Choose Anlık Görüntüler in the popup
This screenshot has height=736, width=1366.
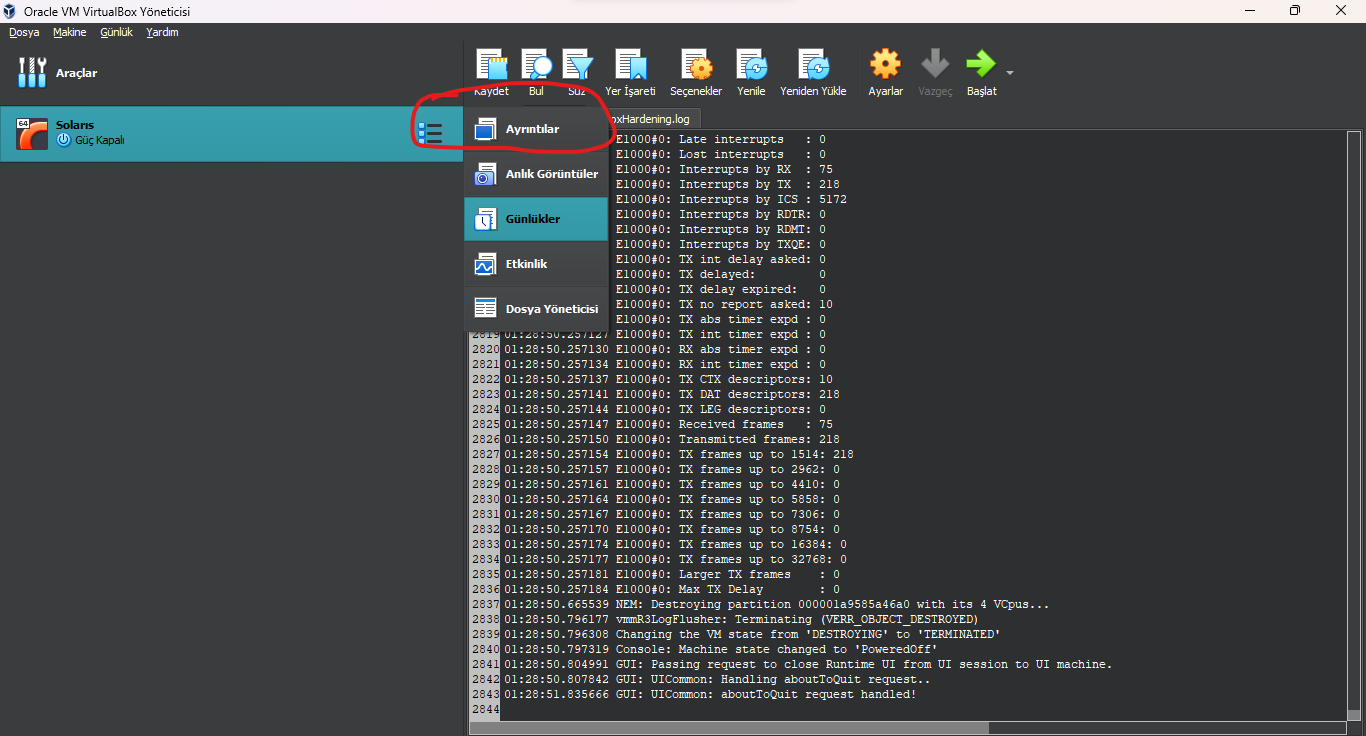point(536,174)
